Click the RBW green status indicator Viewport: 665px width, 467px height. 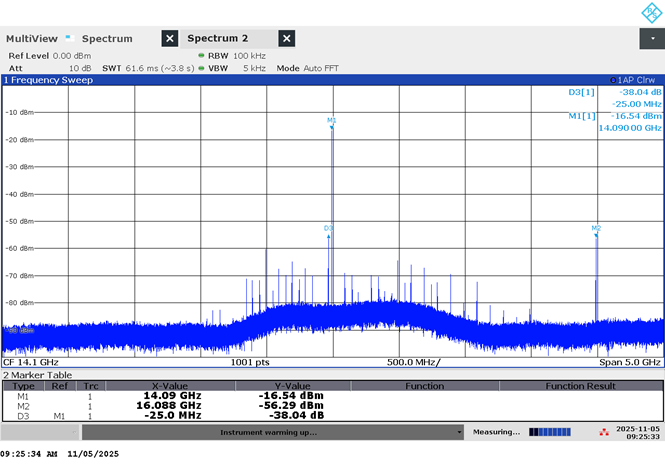201,56
